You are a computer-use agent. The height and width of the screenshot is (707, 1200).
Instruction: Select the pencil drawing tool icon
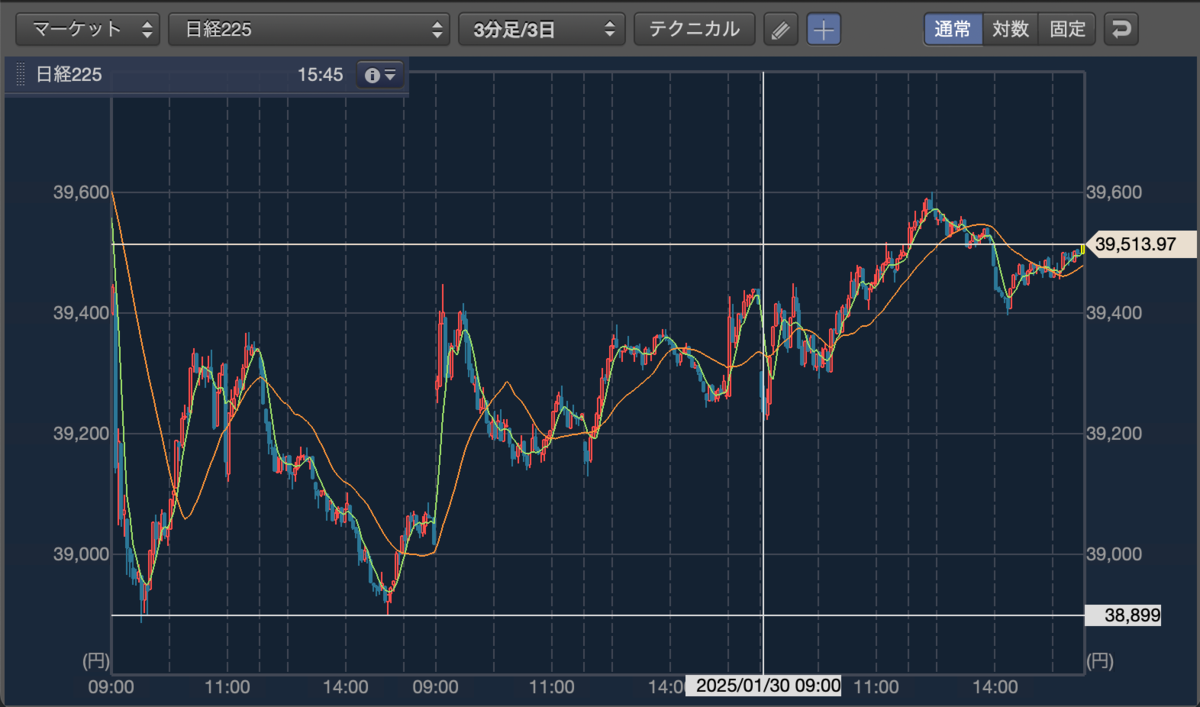pyautogui.click(x=781, y=29)
